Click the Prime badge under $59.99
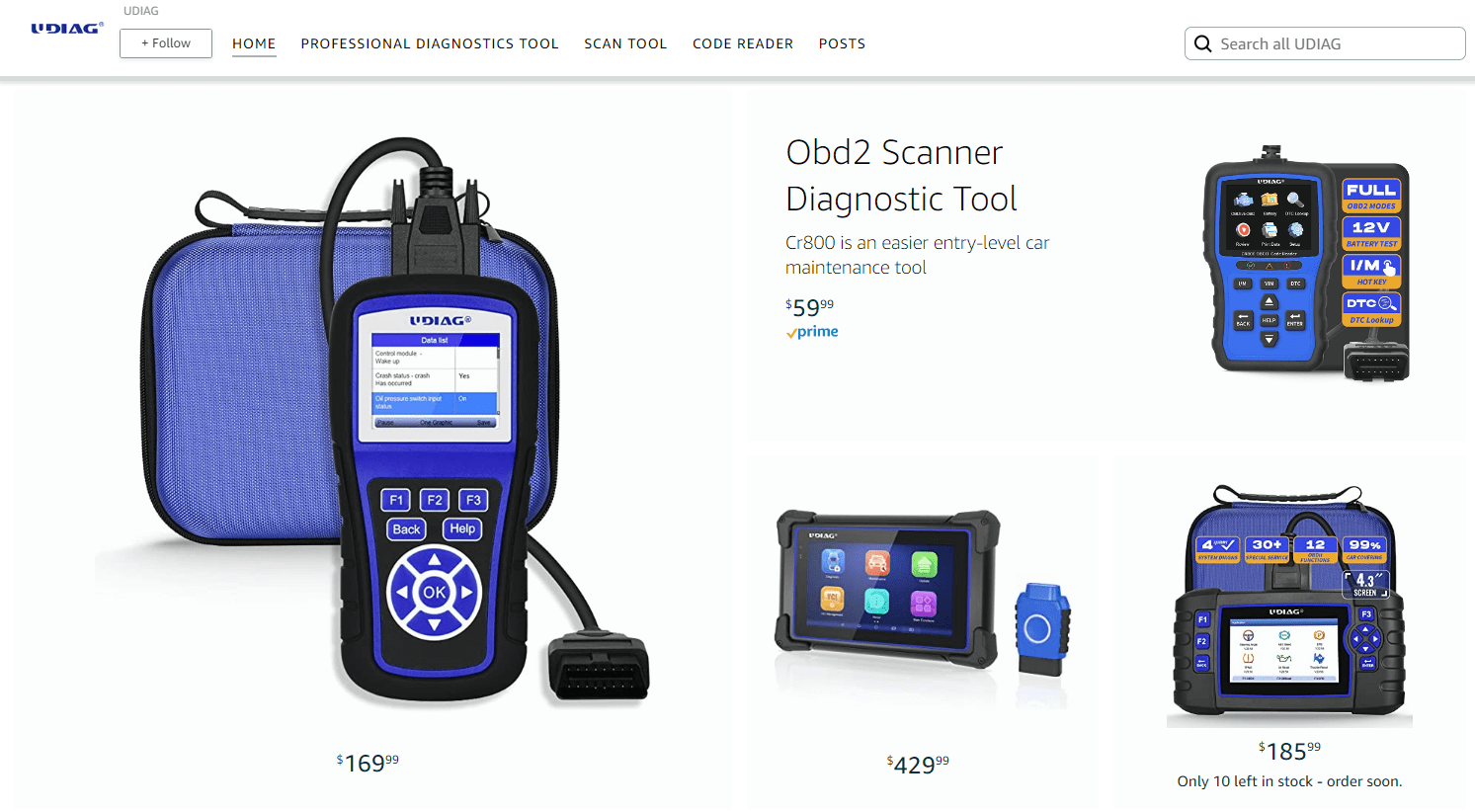 point(812,332)
